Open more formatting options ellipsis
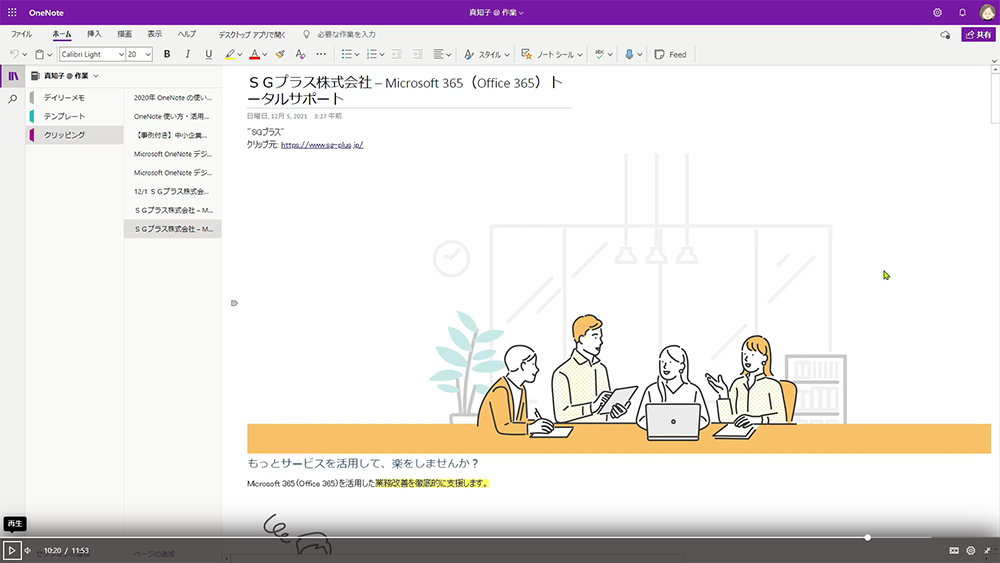 click(321, 54)
